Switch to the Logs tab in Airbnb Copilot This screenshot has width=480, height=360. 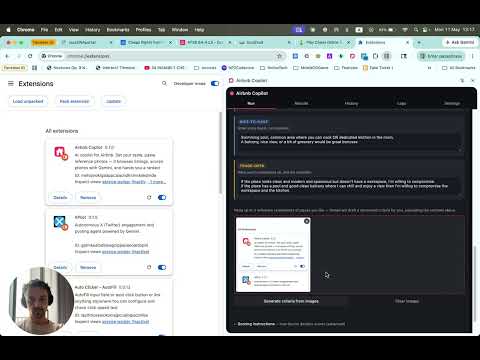[401, 103]
